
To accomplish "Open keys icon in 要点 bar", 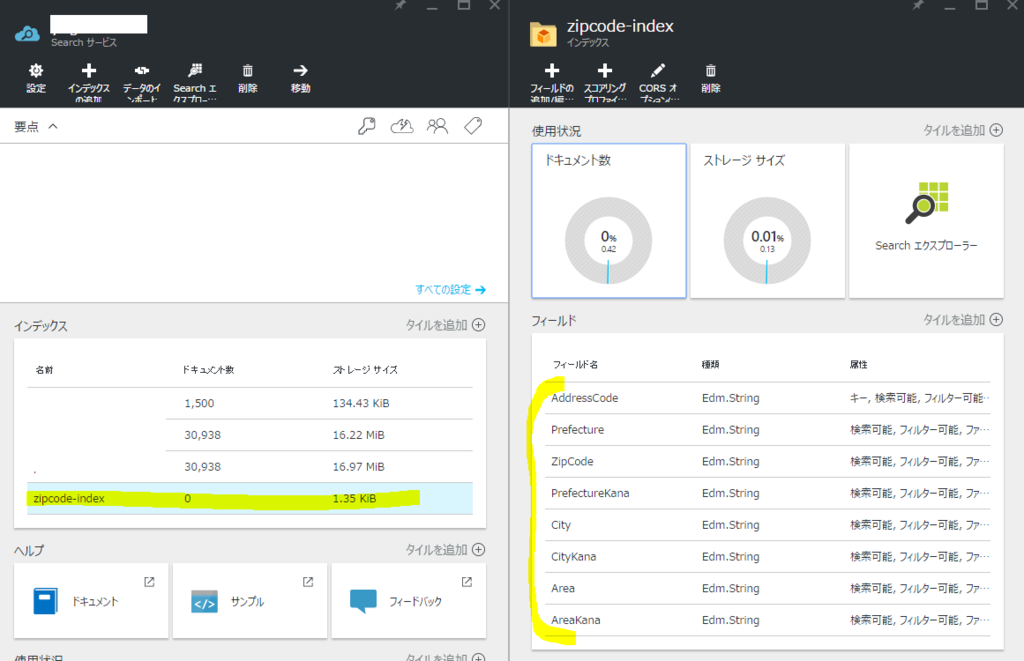I will [367, 125].
